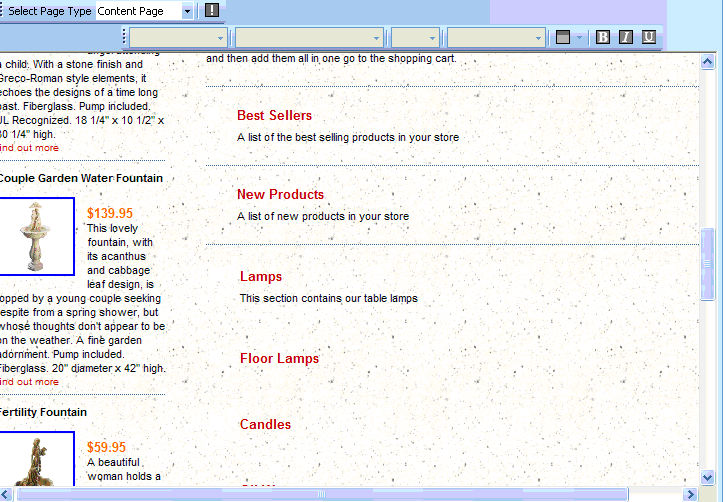Viewport: 726px width, 502px height.
Task: Click the Couple Garden Water Fountain thumbnail
Action: 36,236
